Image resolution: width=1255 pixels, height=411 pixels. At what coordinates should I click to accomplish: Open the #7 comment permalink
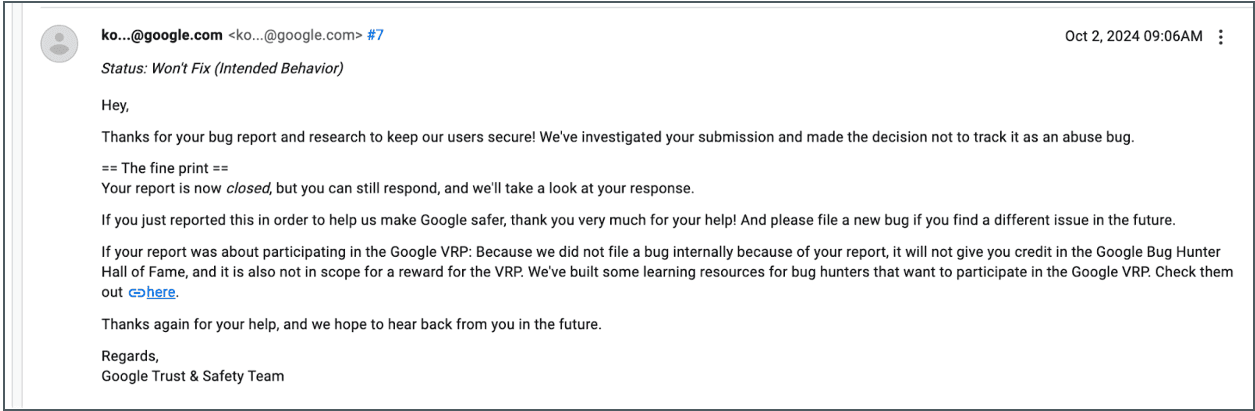click(375, 35)
